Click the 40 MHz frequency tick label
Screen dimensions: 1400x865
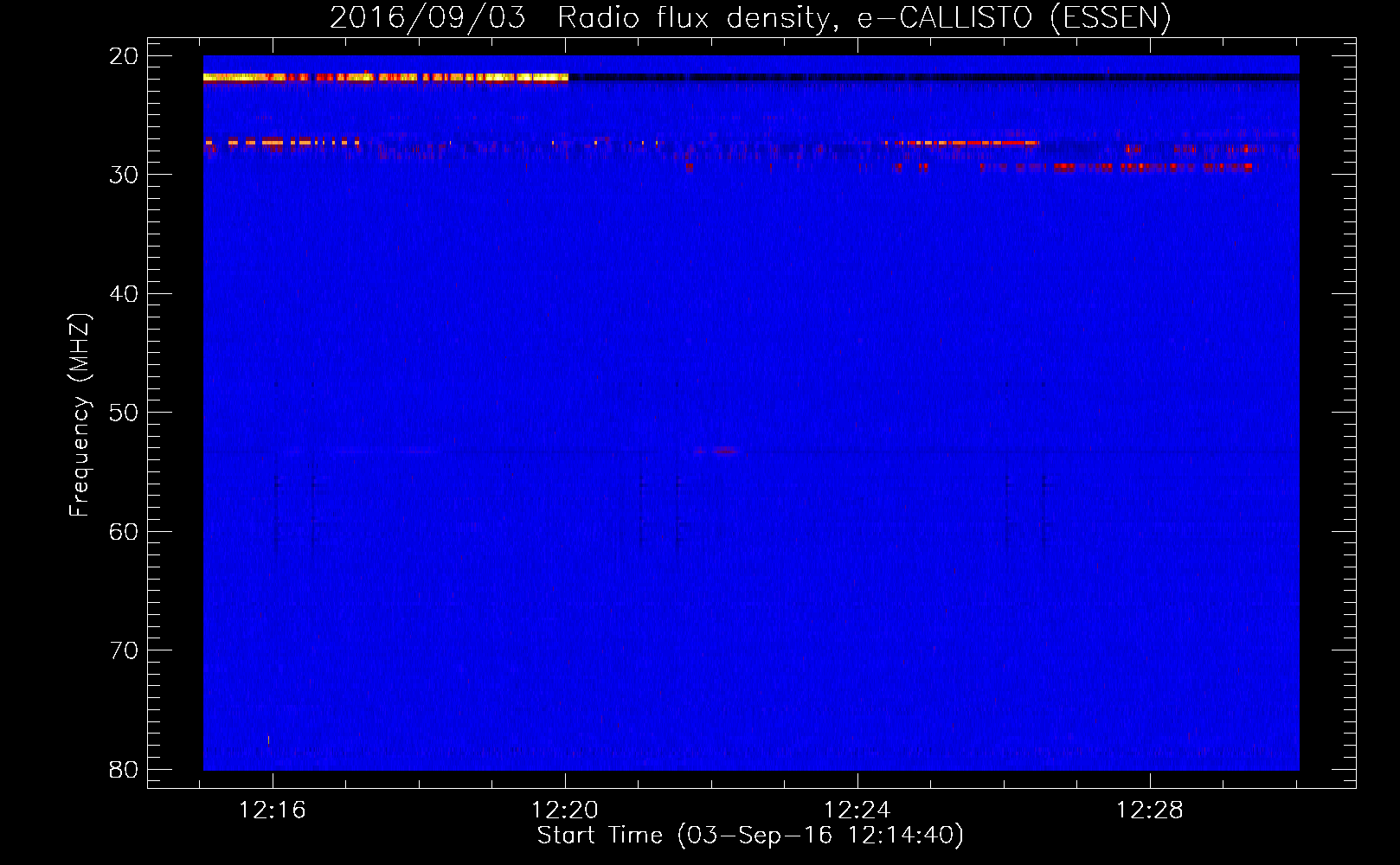[x=124, y=294]
